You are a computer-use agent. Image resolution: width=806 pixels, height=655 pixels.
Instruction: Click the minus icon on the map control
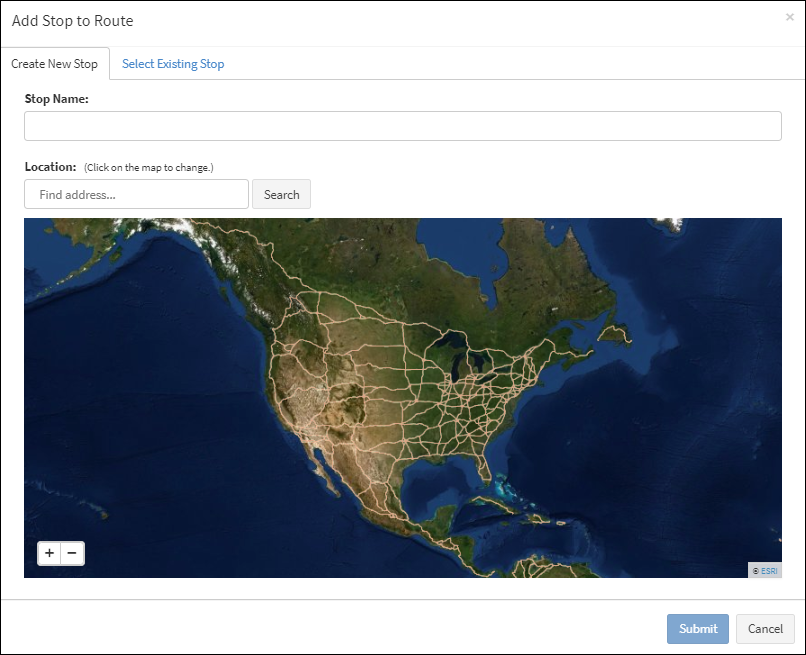[70, 551]
